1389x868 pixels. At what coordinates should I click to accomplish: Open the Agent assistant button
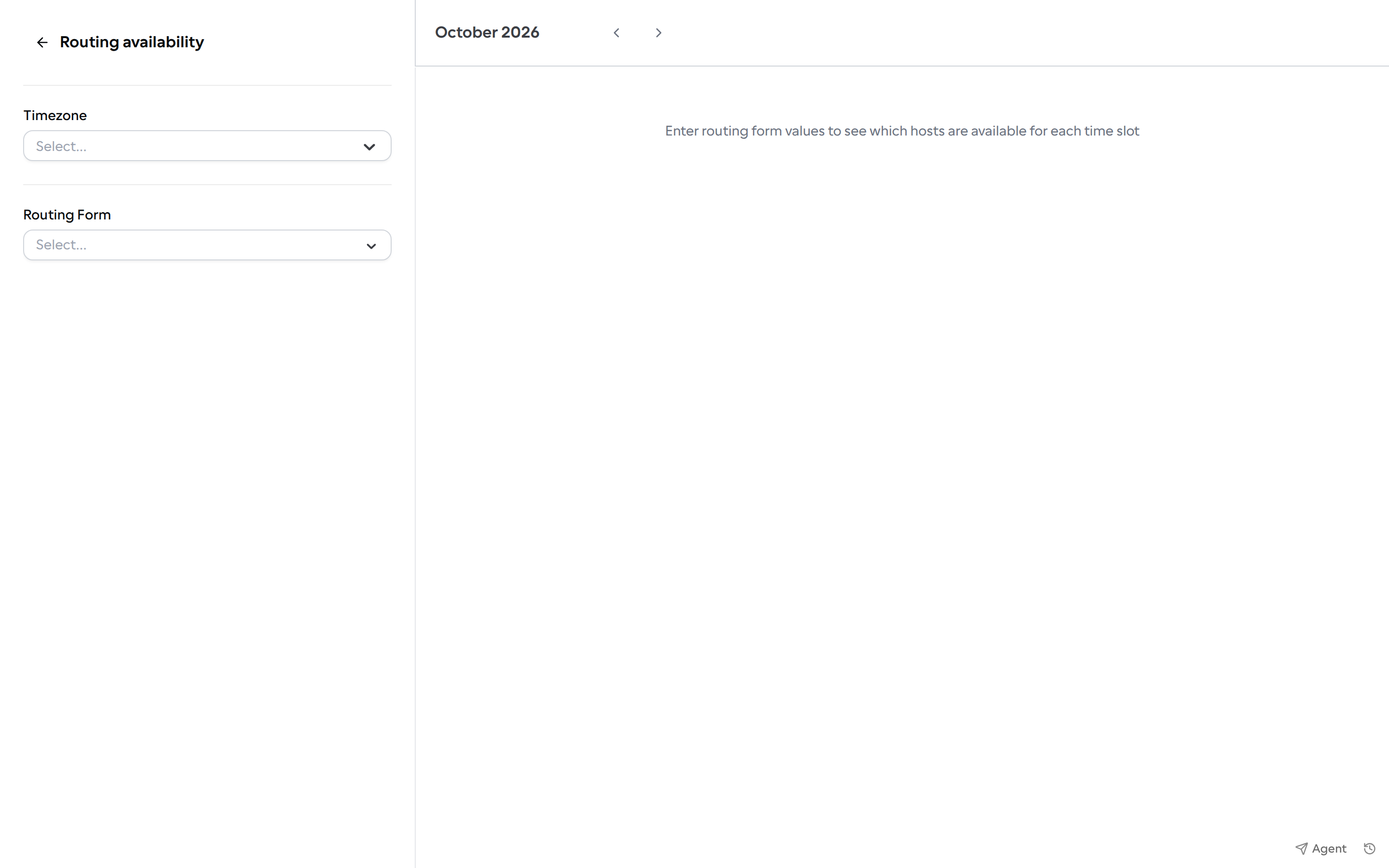1321,849
